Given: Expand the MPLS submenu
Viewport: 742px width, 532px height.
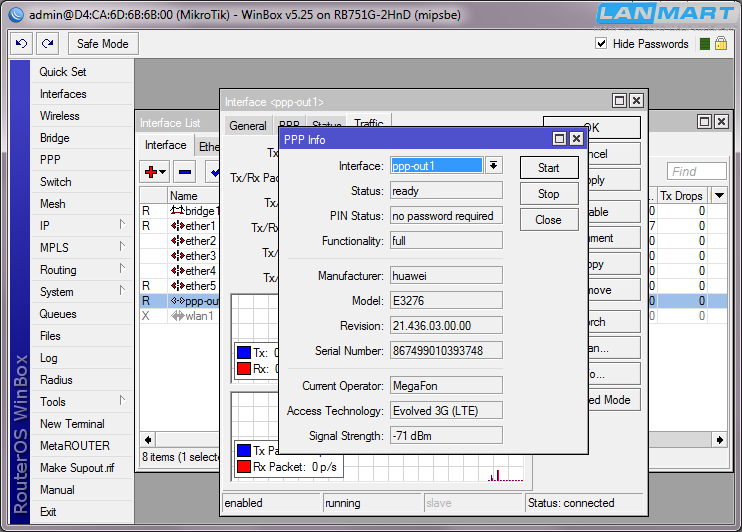Looking at the screenshot, I should (122, 246).
